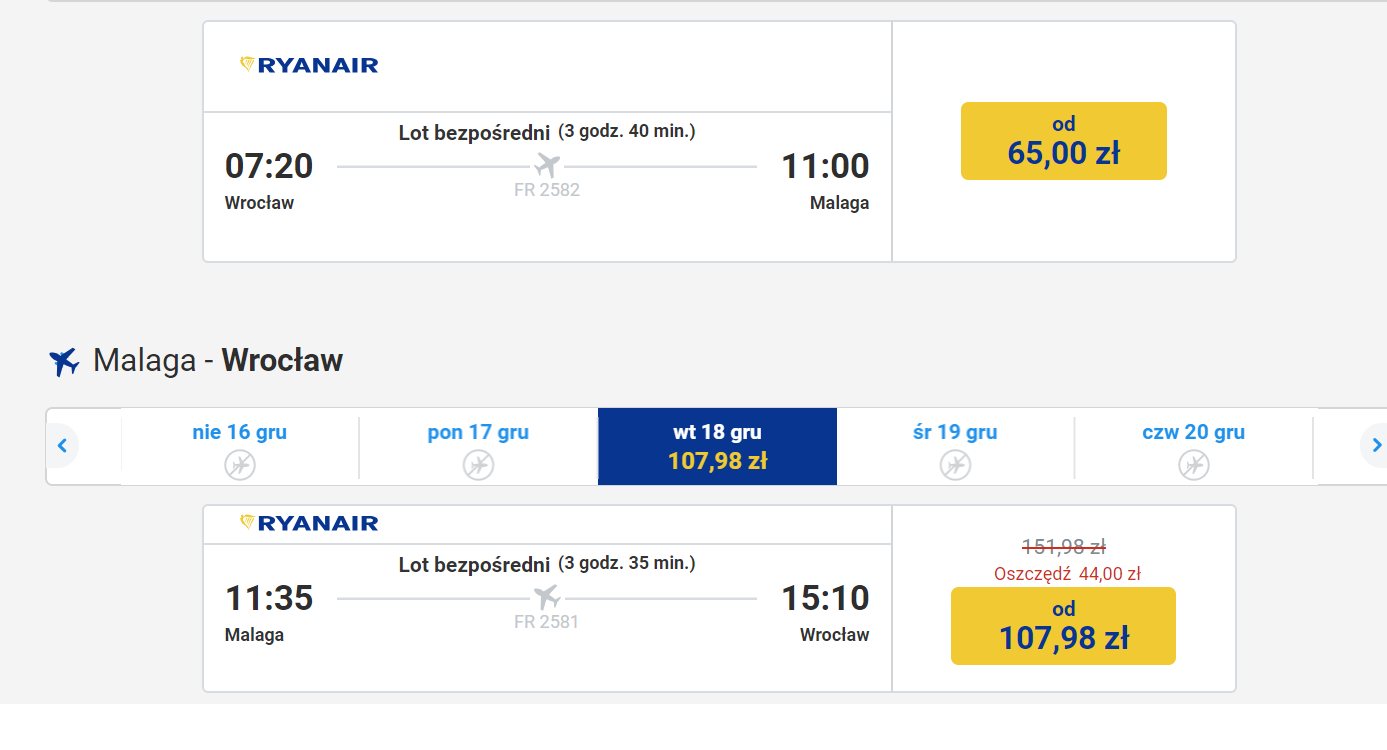The height and width of the screenshot is (750, 1387).
Task: Click the flight number FR 2582
Action: coord(547,190)
